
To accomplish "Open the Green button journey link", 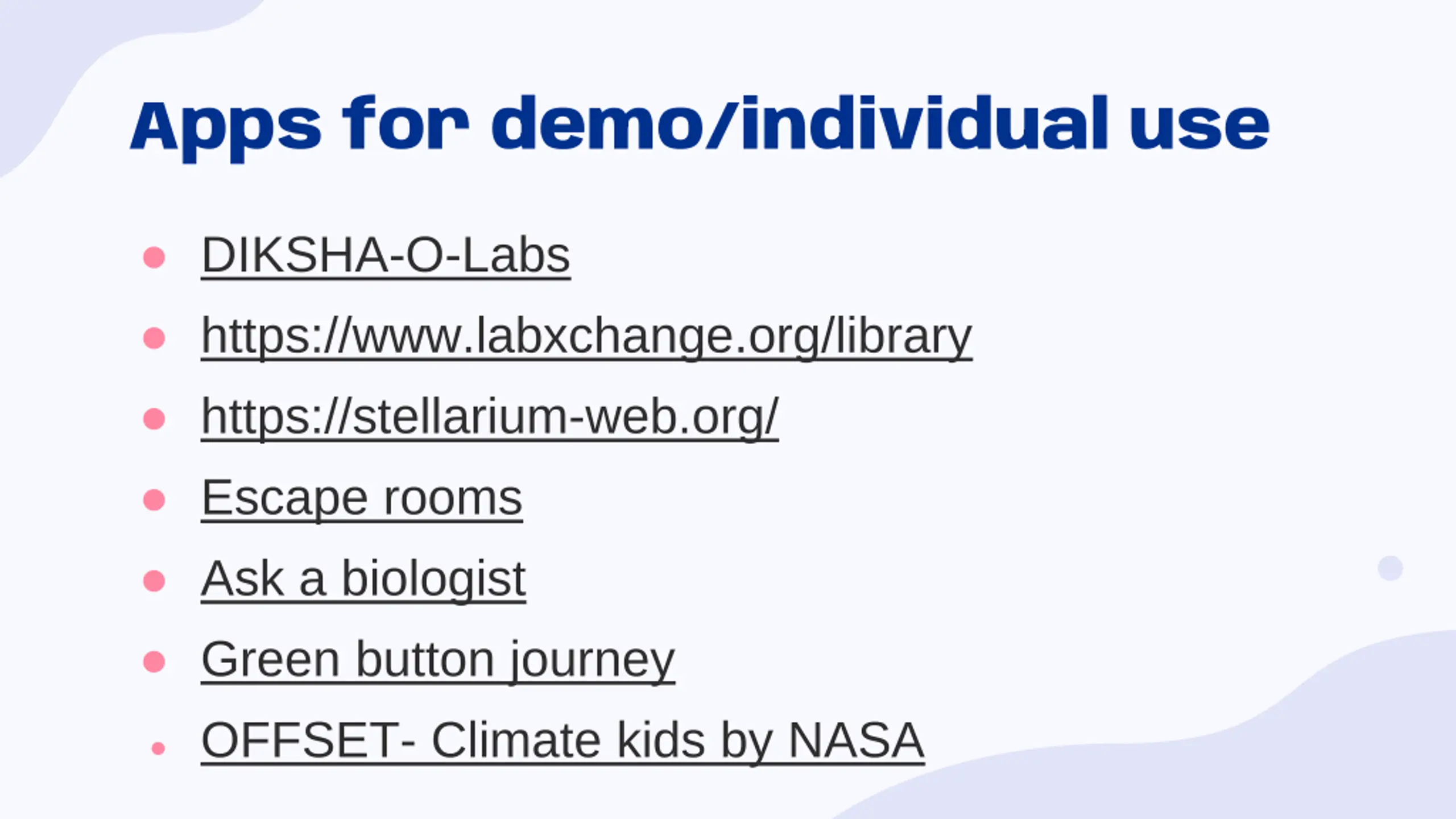I will click(438, 660).
